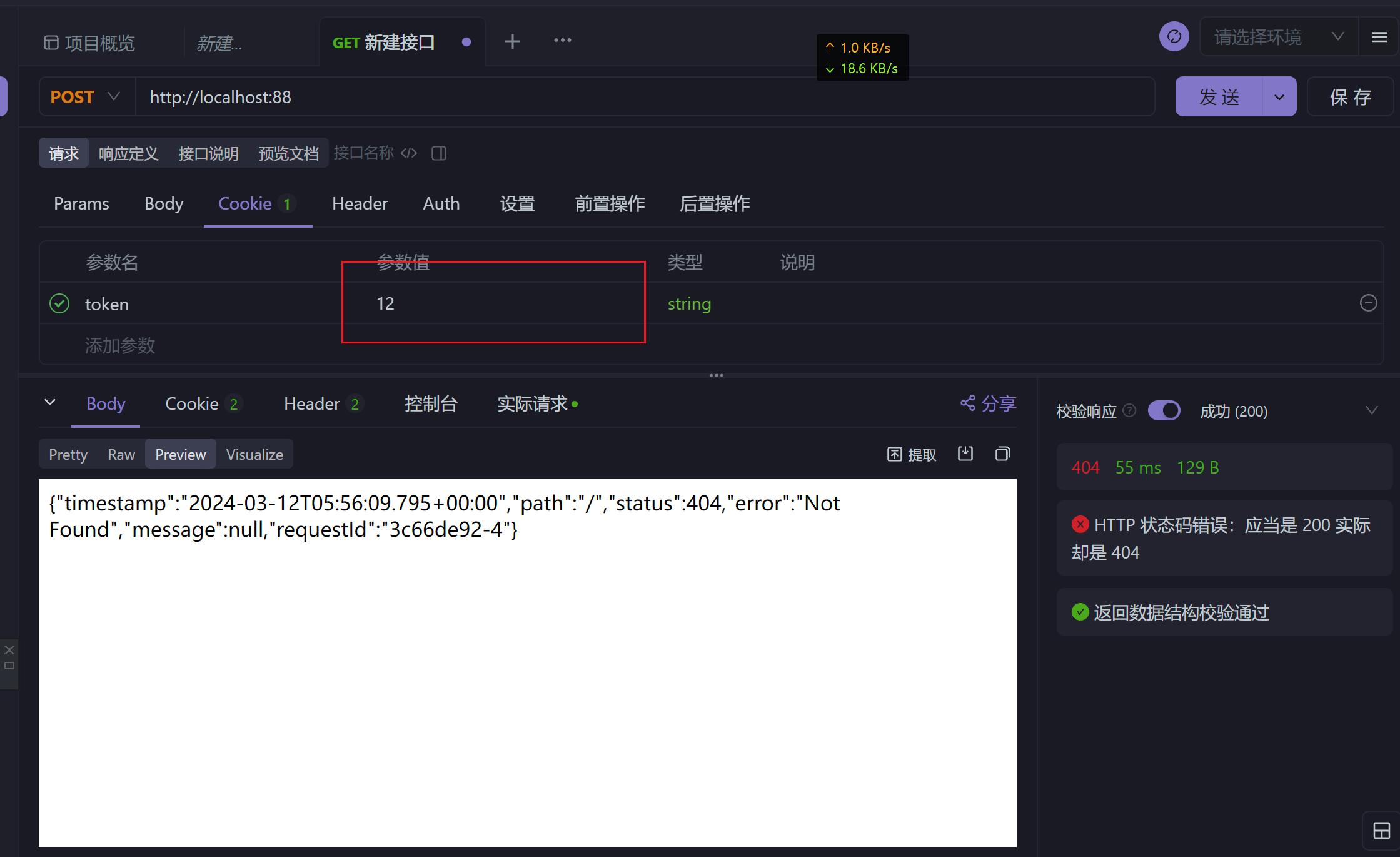The height and width of the screenshot is (857, 1400).
Task: Click the 提取 extract button
Action: point(912,455)
